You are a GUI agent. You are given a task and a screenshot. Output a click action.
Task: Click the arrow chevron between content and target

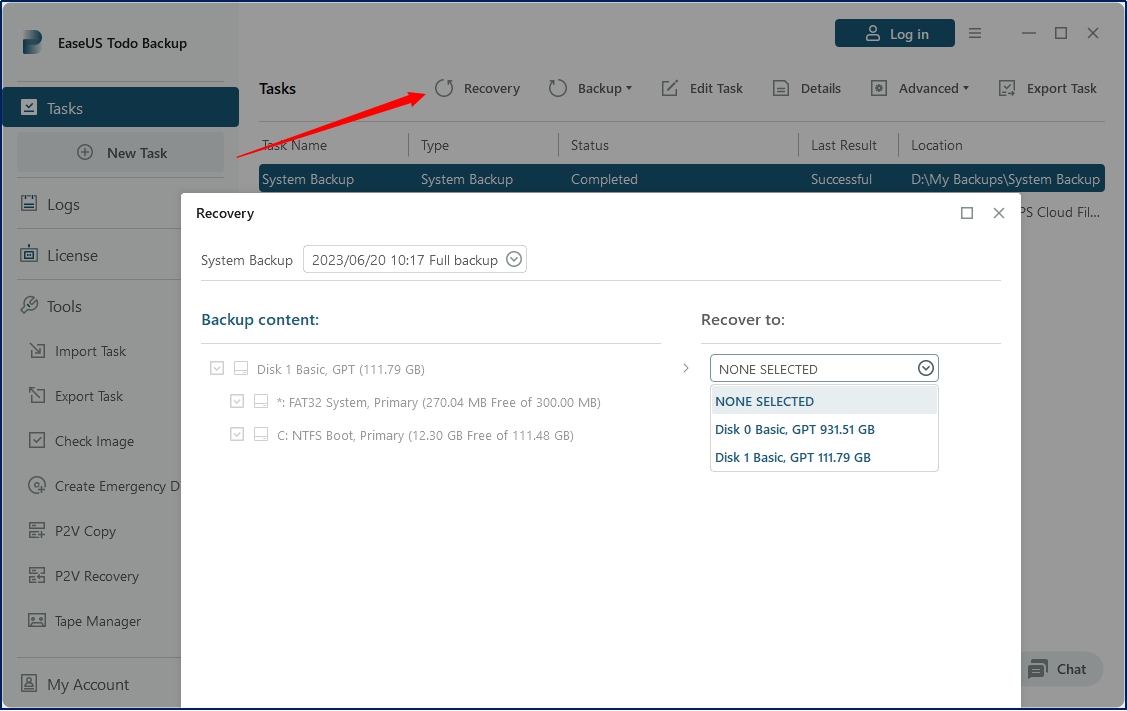tap(686, 368)
